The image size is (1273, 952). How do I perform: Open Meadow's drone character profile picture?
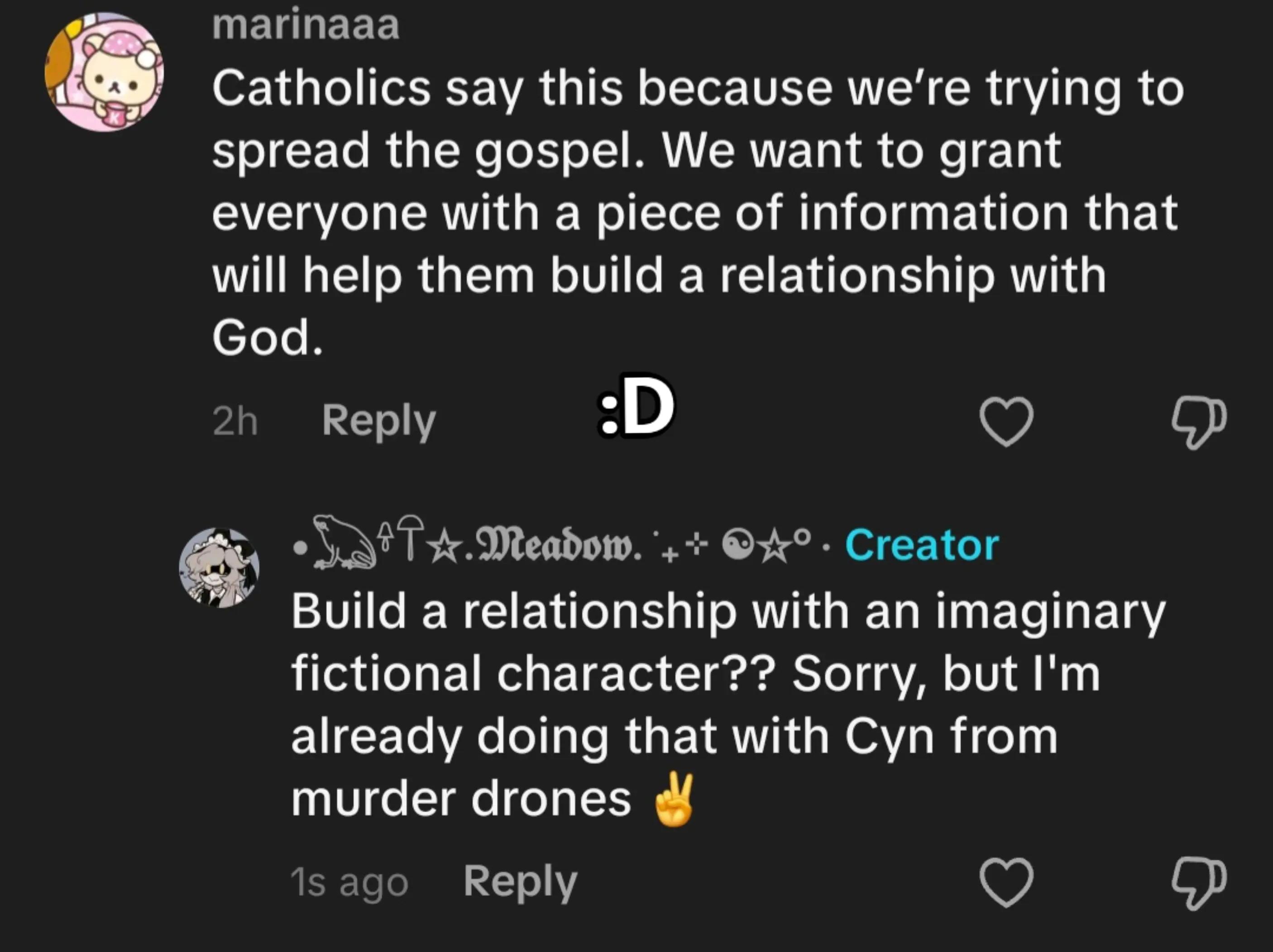click(x=219, y=568)
